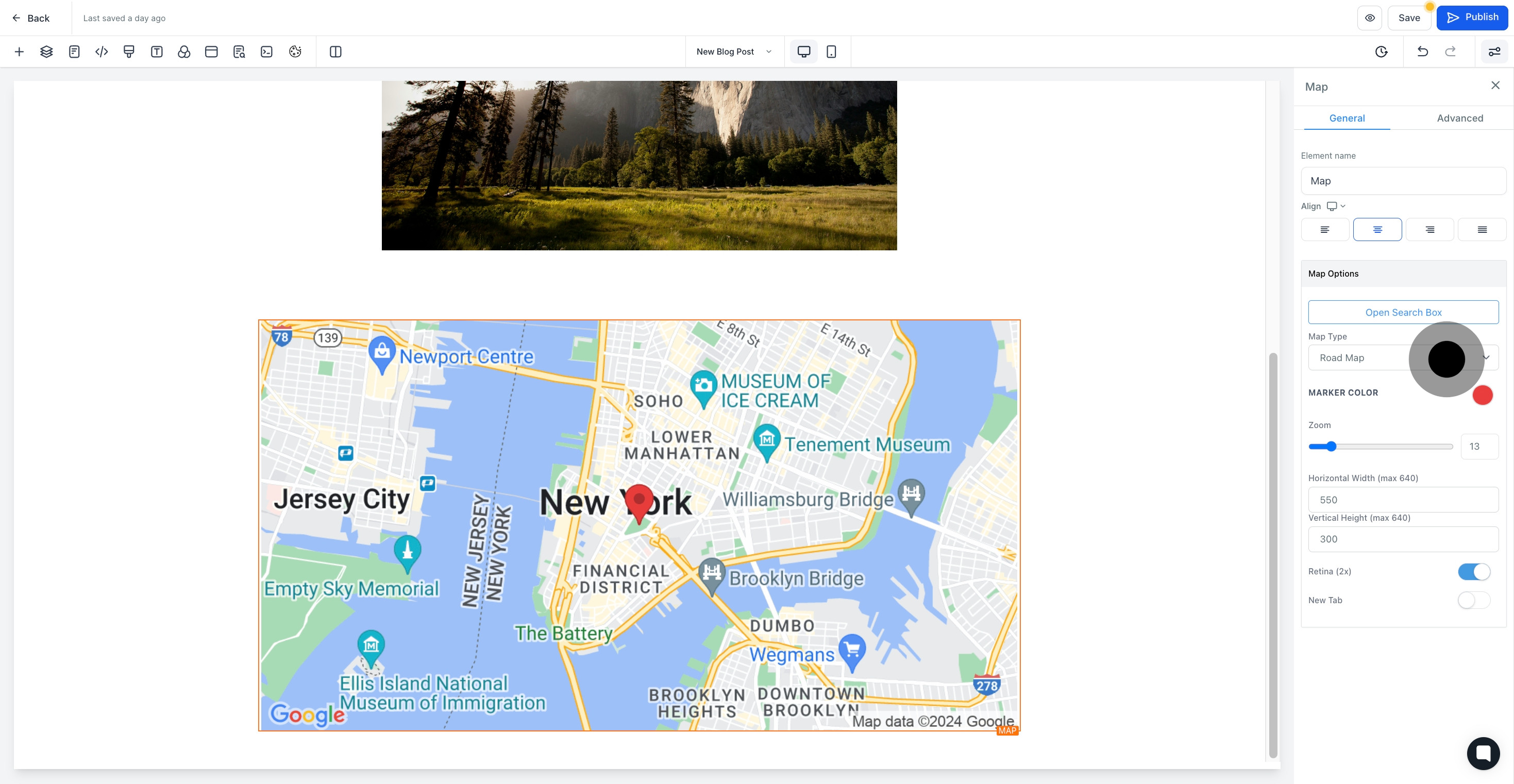Open the layers panel icon
1514x784 pixels.
coord(46,52)
